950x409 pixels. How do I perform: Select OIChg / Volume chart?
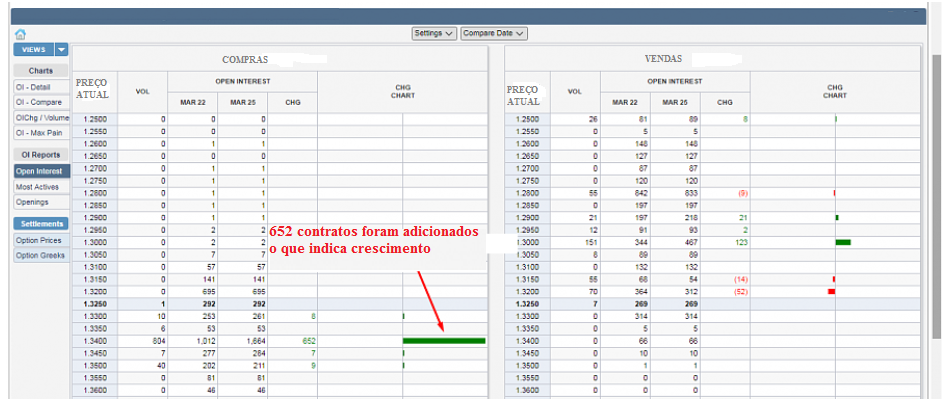(x=42, y=117)
